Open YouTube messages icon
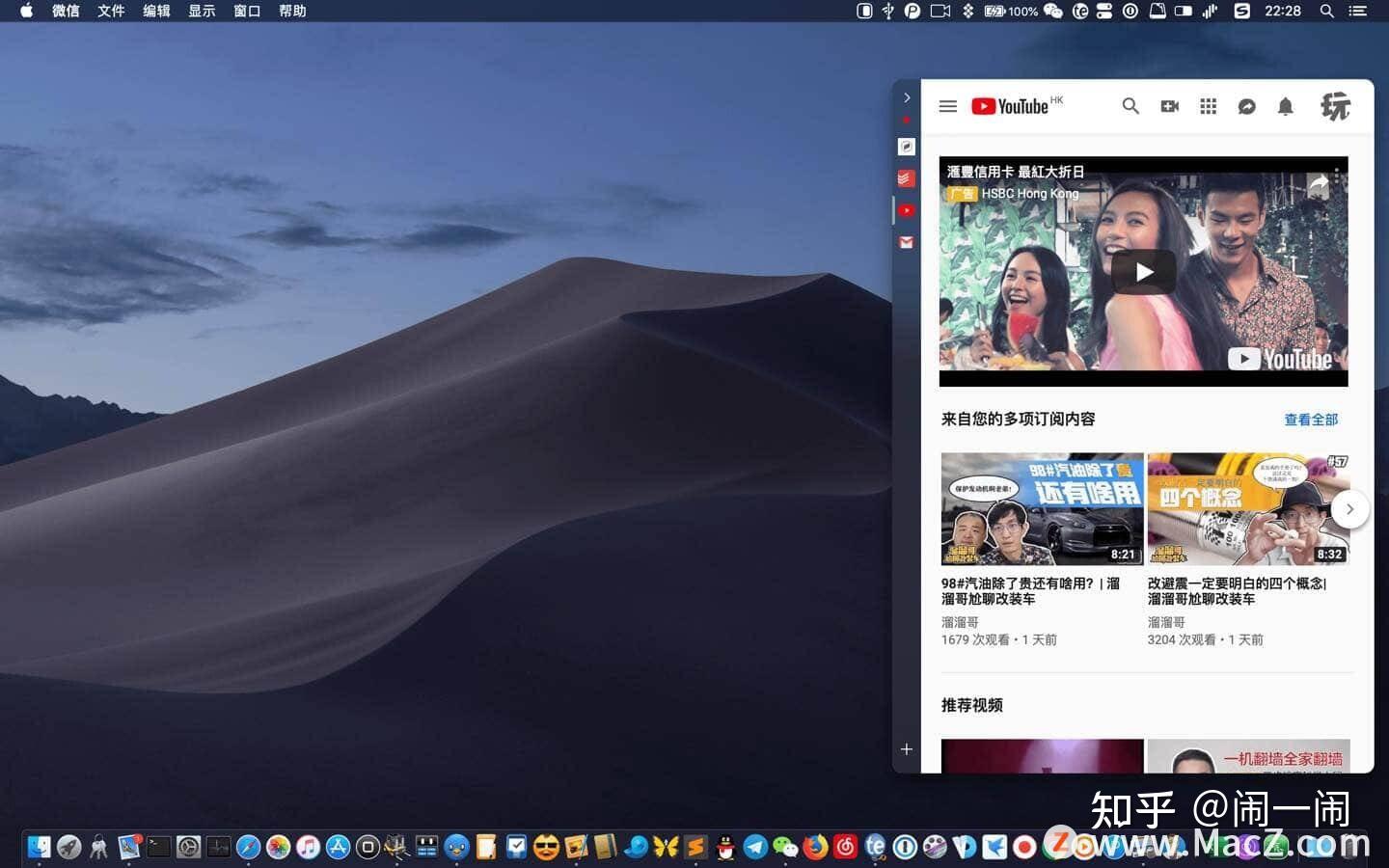This screenshot has width=1389, height=868. tap(1246, 106)
